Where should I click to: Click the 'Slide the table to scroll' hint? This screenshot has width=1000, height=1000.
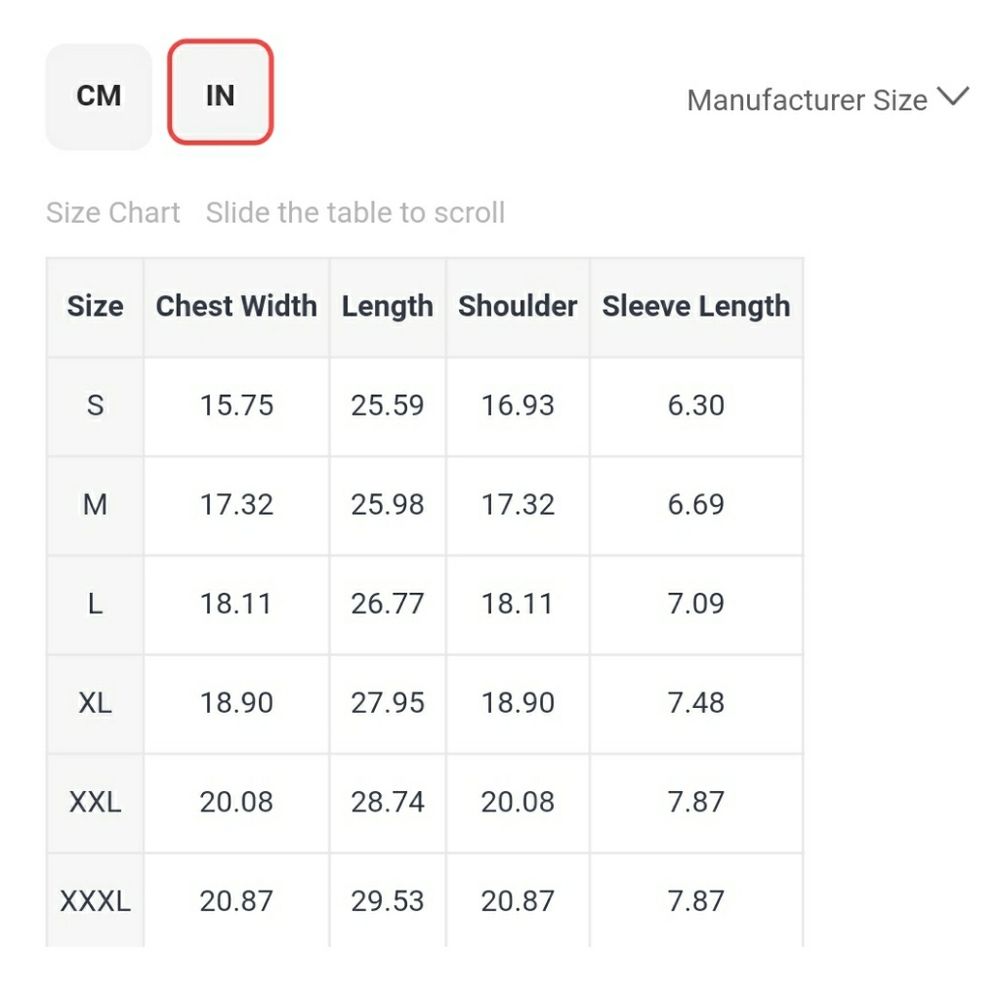(355, 213)
